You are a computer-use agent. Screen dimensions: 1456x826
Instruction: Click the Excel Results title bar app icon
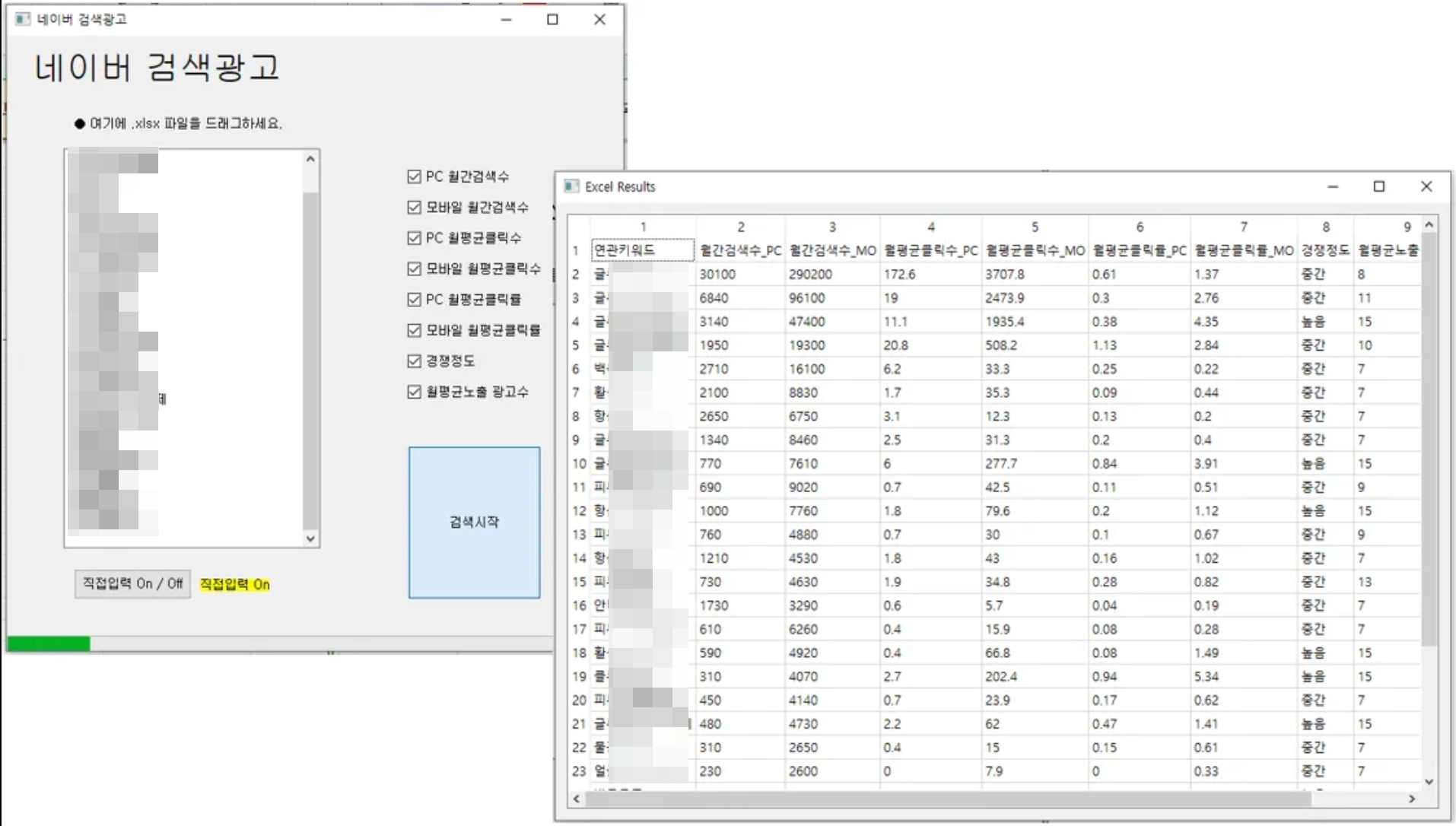tap(571, 187)
